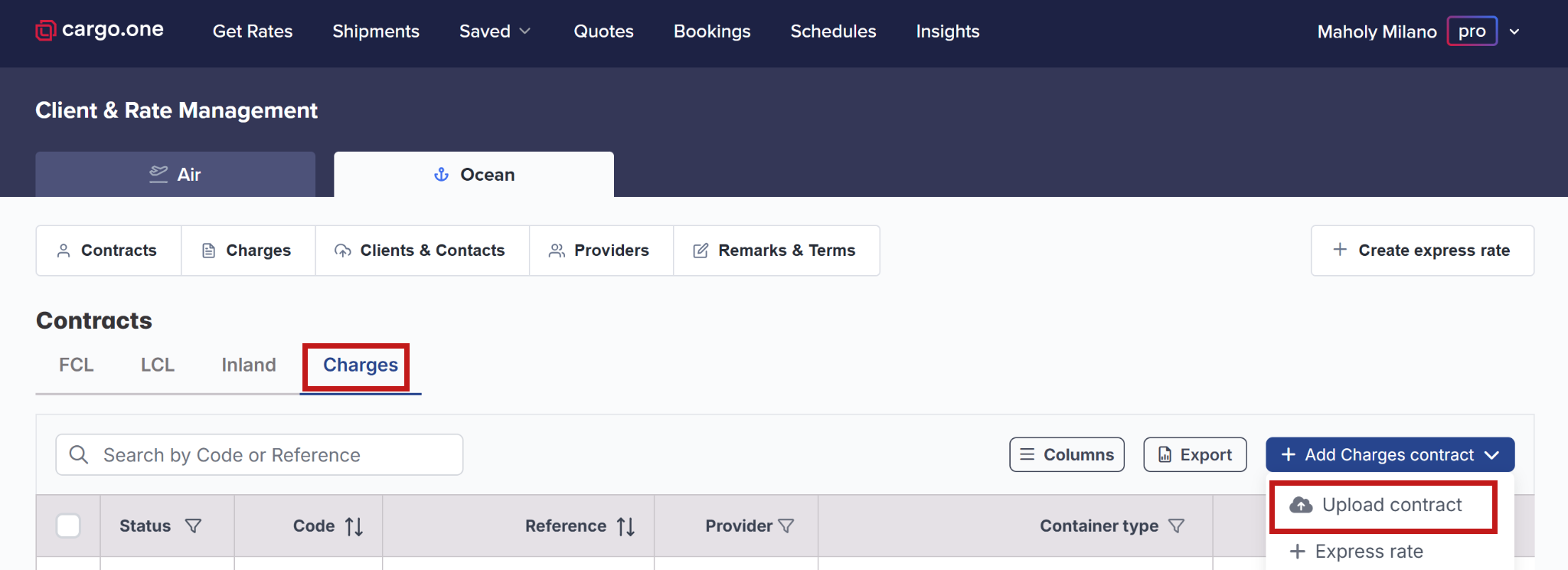Open Schedules in navigation bar
1568x570 pixels.
[833, 31]
